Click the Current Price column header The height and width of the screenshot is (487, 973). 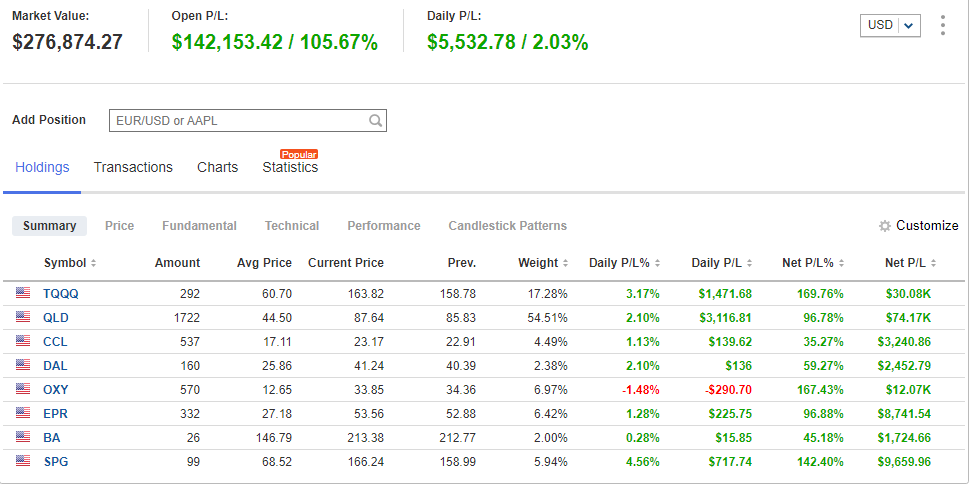pyautogui.click(x=346, y=263)
